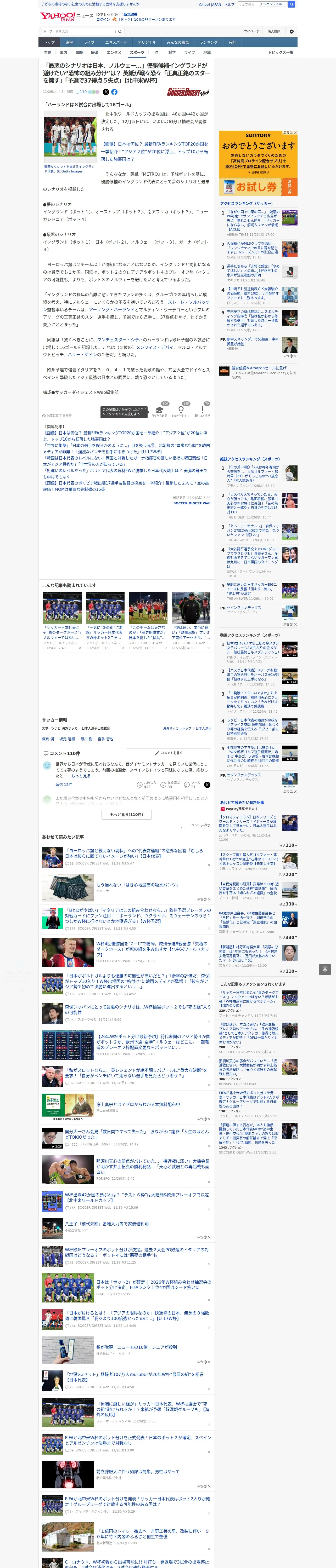
Task: Click the keyword search magnifier icon
Action: tap(120, 32)
